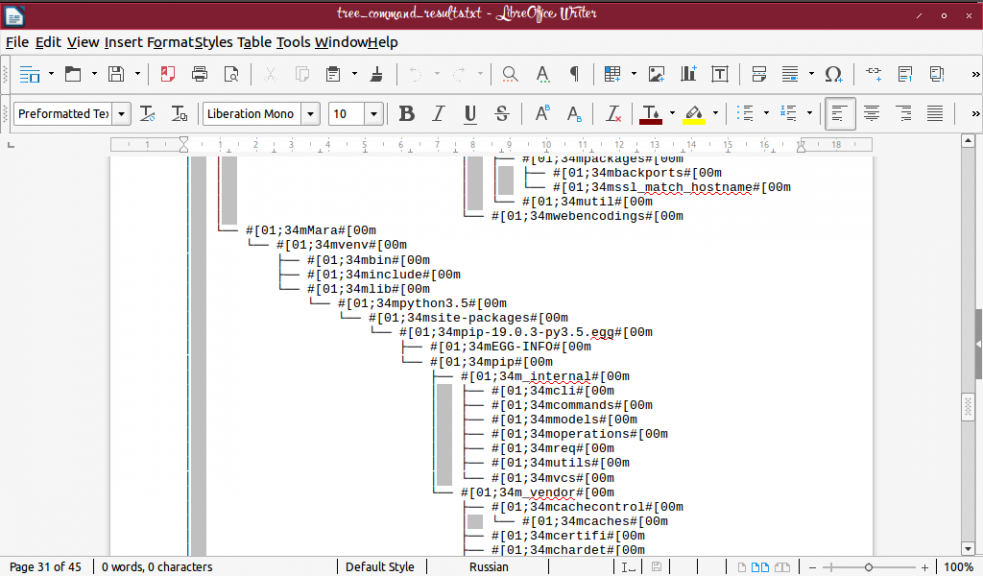Click the Insert Text Box icon
983x576 pixels.
(719, 74)
